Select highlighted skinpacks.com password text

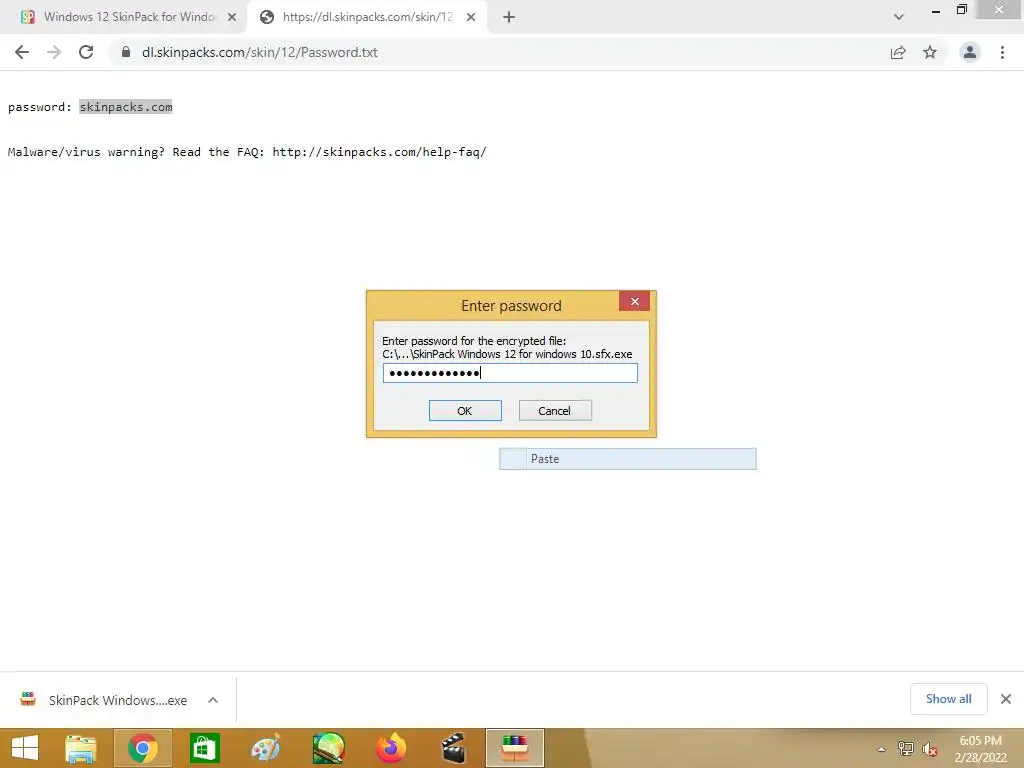point(126,107)
